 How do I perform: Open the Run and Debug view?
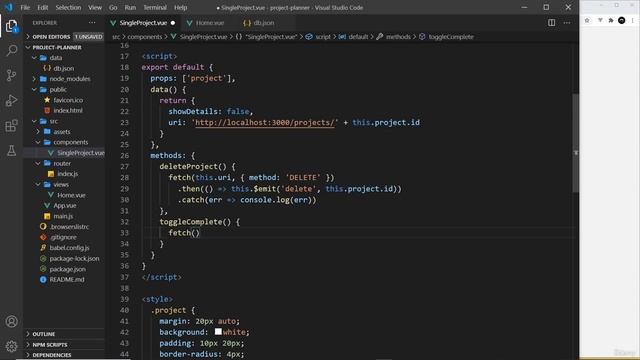click(11, 100)
